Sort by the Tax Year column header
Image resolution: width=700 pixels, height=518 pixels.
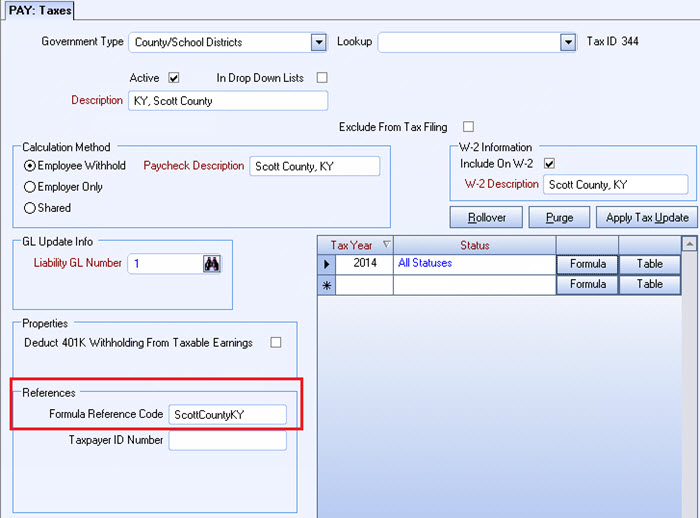[355, 245]
